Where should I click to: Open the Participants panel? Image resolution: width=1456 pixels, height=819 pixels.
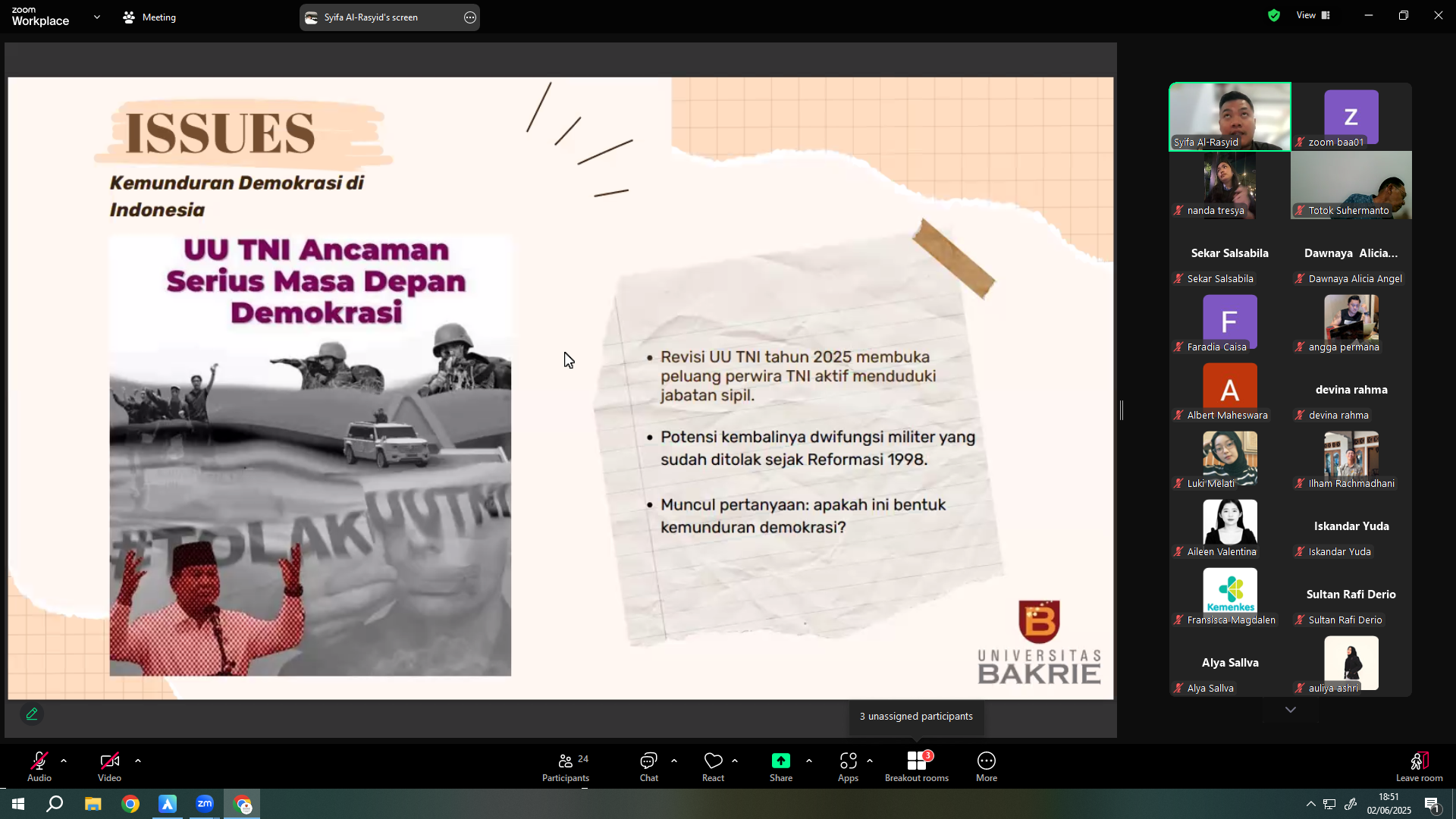coord(566,767)
